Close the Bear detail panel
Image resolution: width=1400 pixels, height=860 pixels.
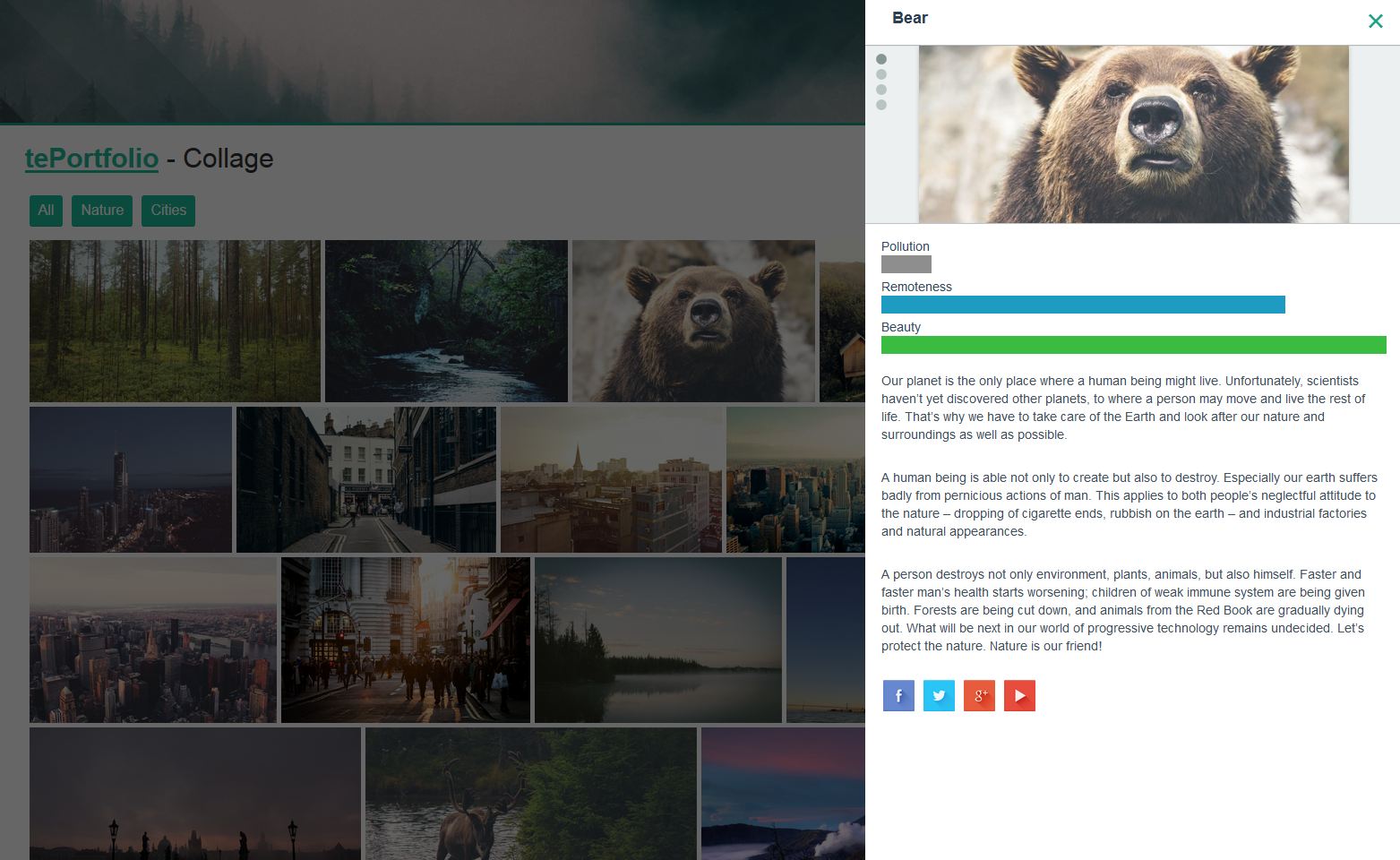(x=1376, y=21)
